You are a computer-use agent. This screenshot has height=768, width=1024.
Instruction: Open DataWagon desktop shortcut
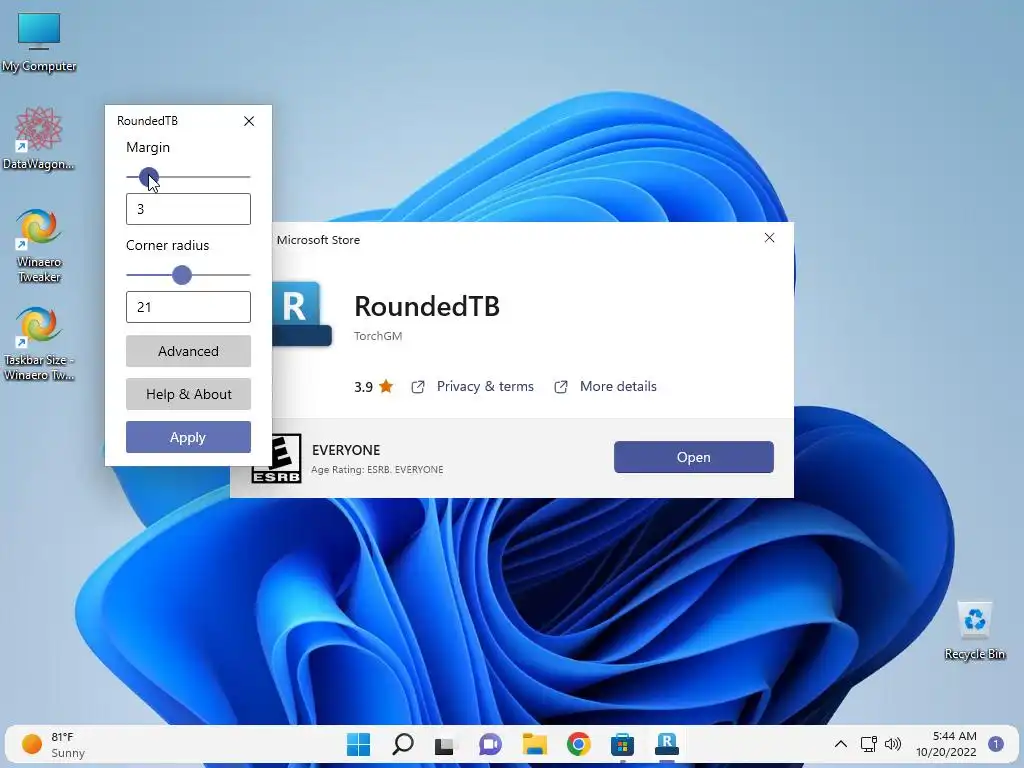[x=39, y=138]
